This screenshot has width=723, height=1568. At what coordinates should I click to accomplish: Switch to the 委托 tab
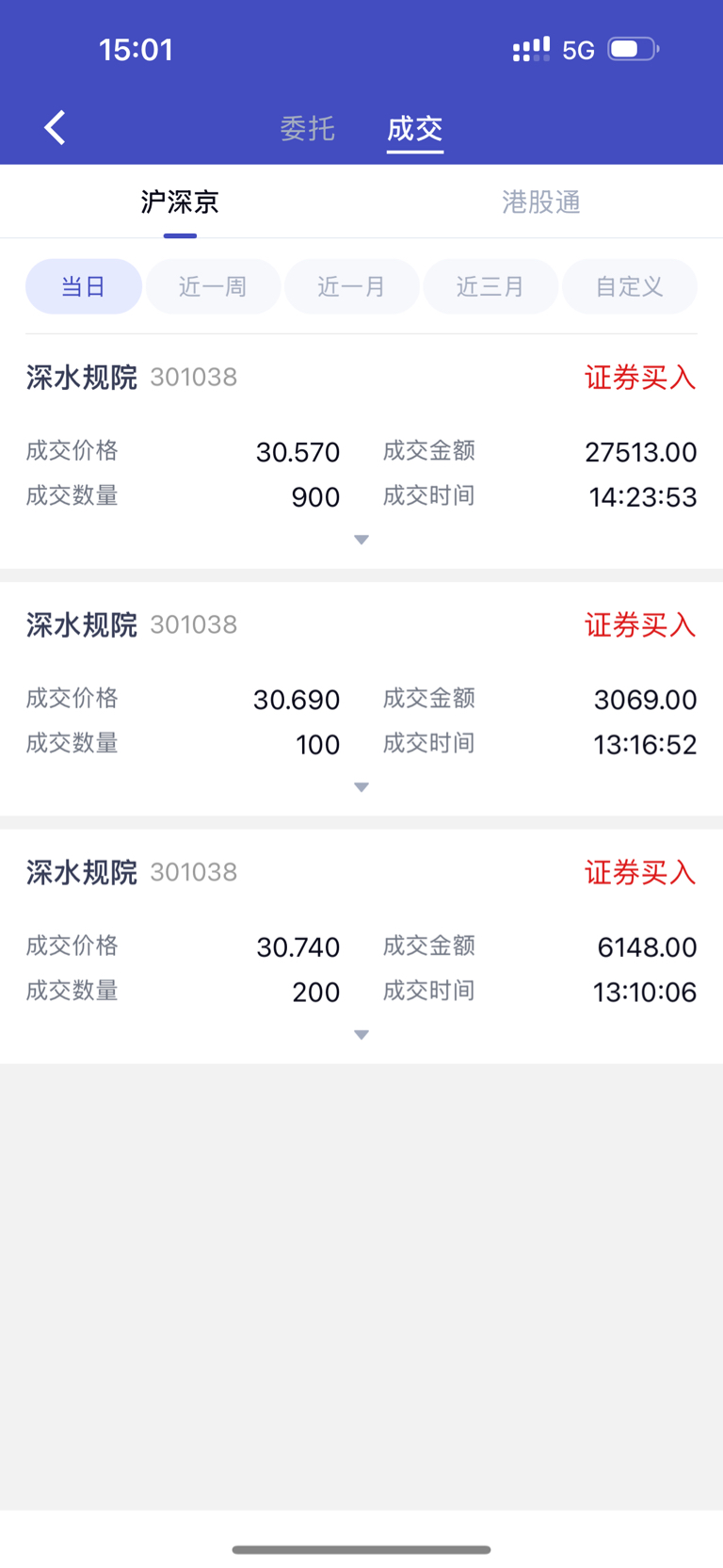(308, 128)
